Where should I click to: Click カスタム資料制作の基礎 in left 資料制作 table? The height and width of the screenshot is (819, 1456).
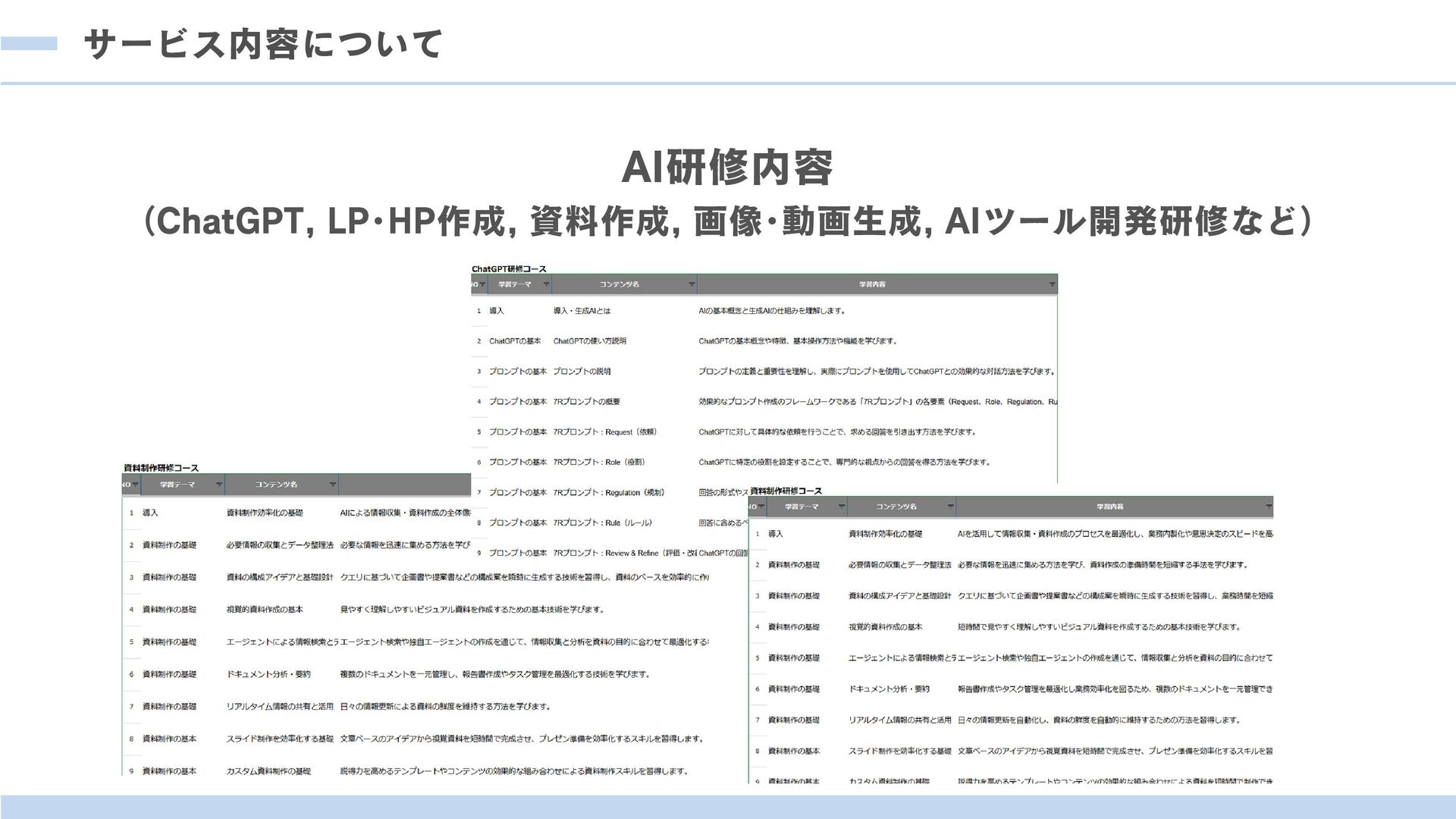tap(268, 771)
